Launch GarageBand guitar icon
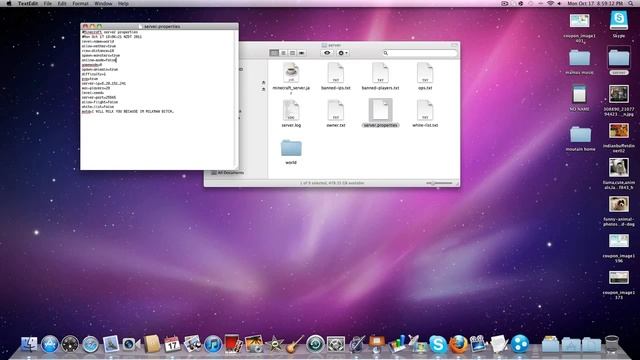 tap(294, 344)
